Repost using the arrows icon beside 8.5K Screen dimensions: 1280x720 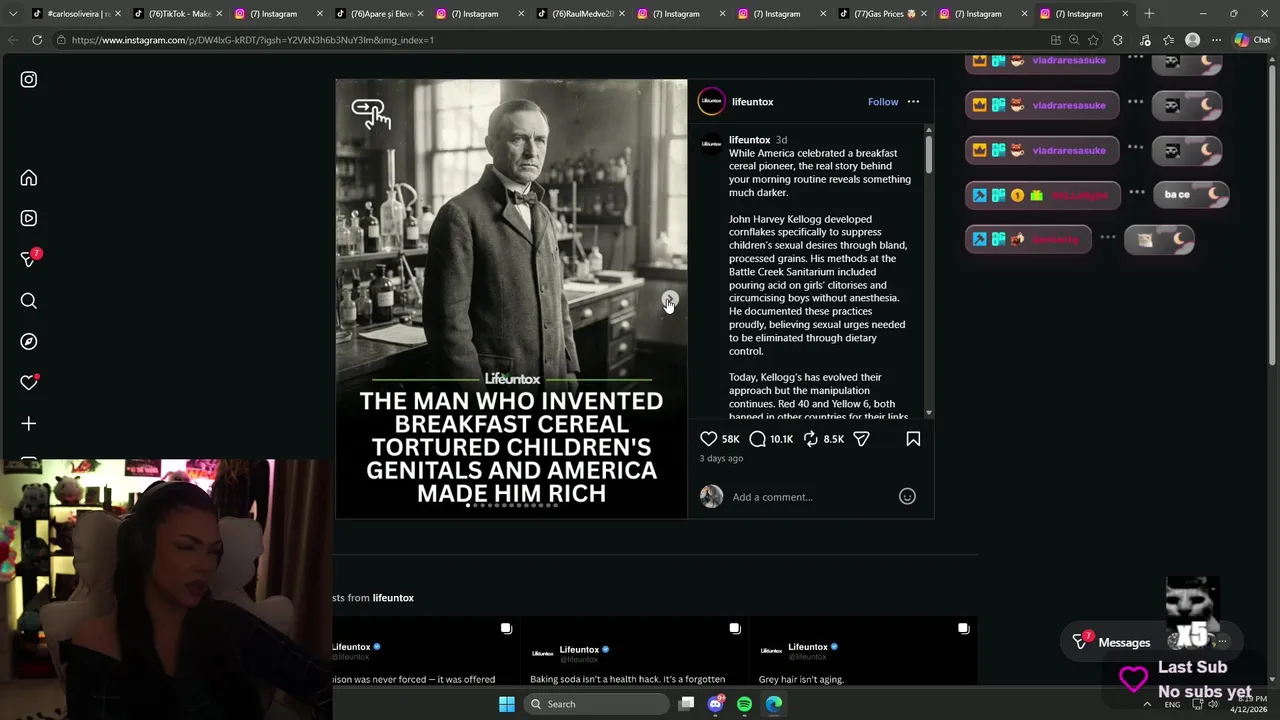[811, 439]
